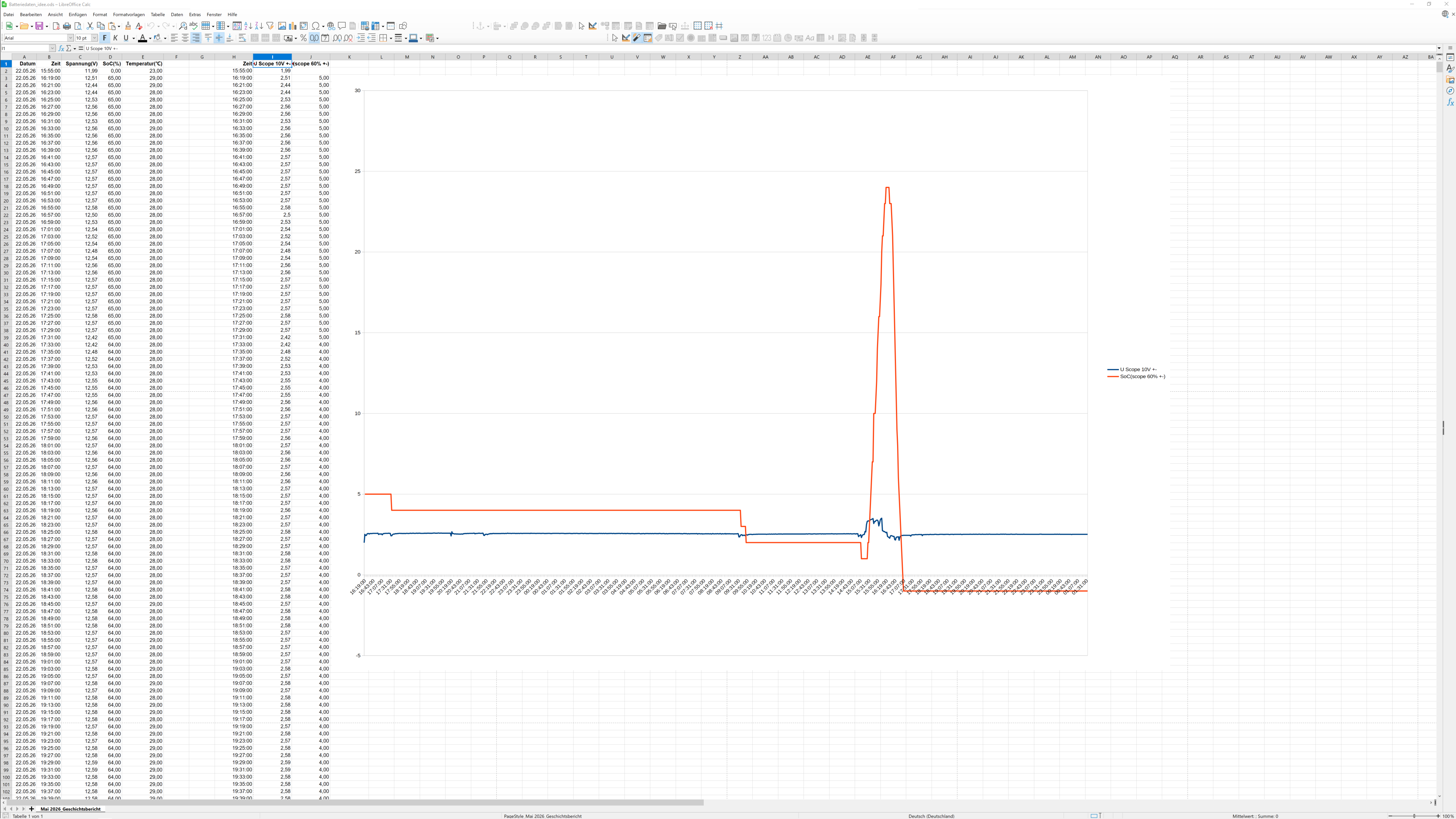Open the Einfügen menu
1456x819 pixels.
pos(77,15)
